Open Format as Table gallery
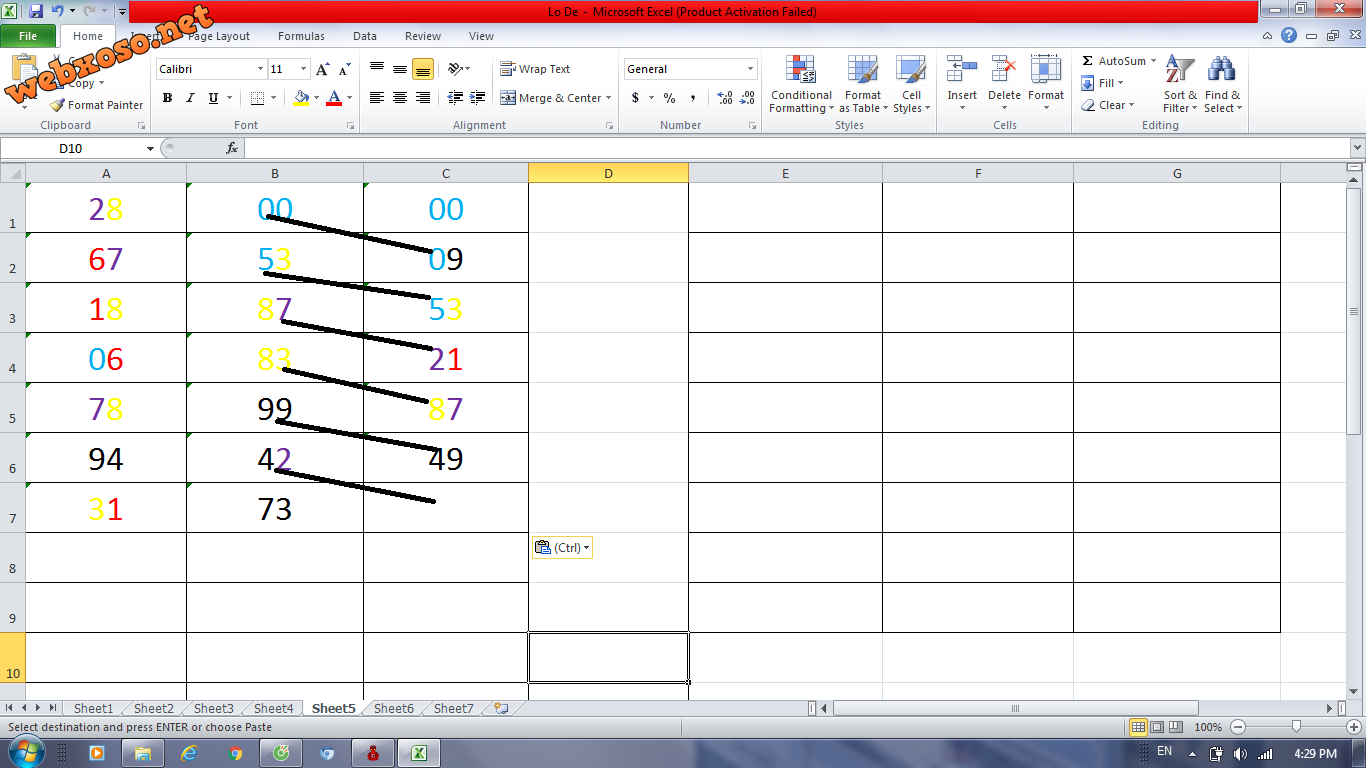This screenshot has width=1366, height=768. click(862, 71)
